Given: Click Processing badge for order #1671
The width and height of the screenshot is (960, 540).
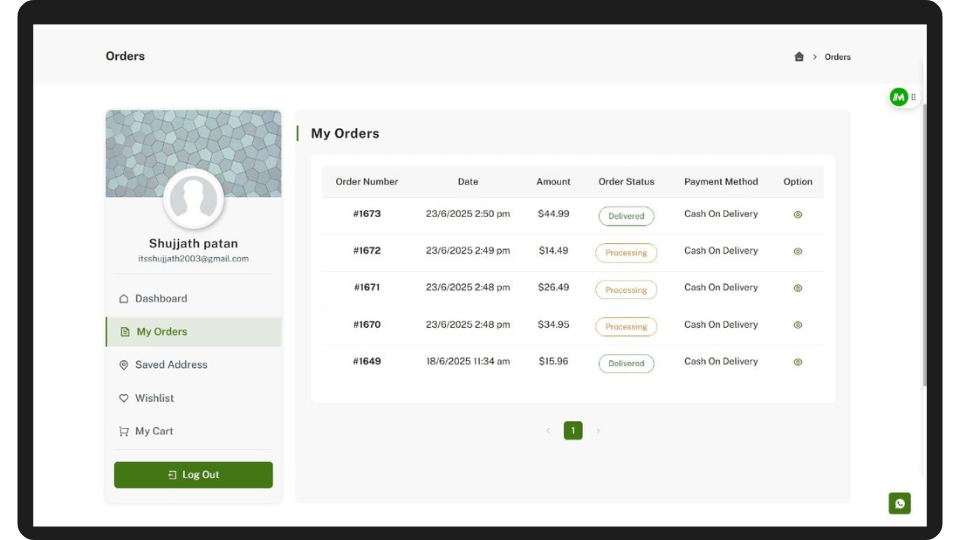Looking at the screenshot, I should pos(626,290).
